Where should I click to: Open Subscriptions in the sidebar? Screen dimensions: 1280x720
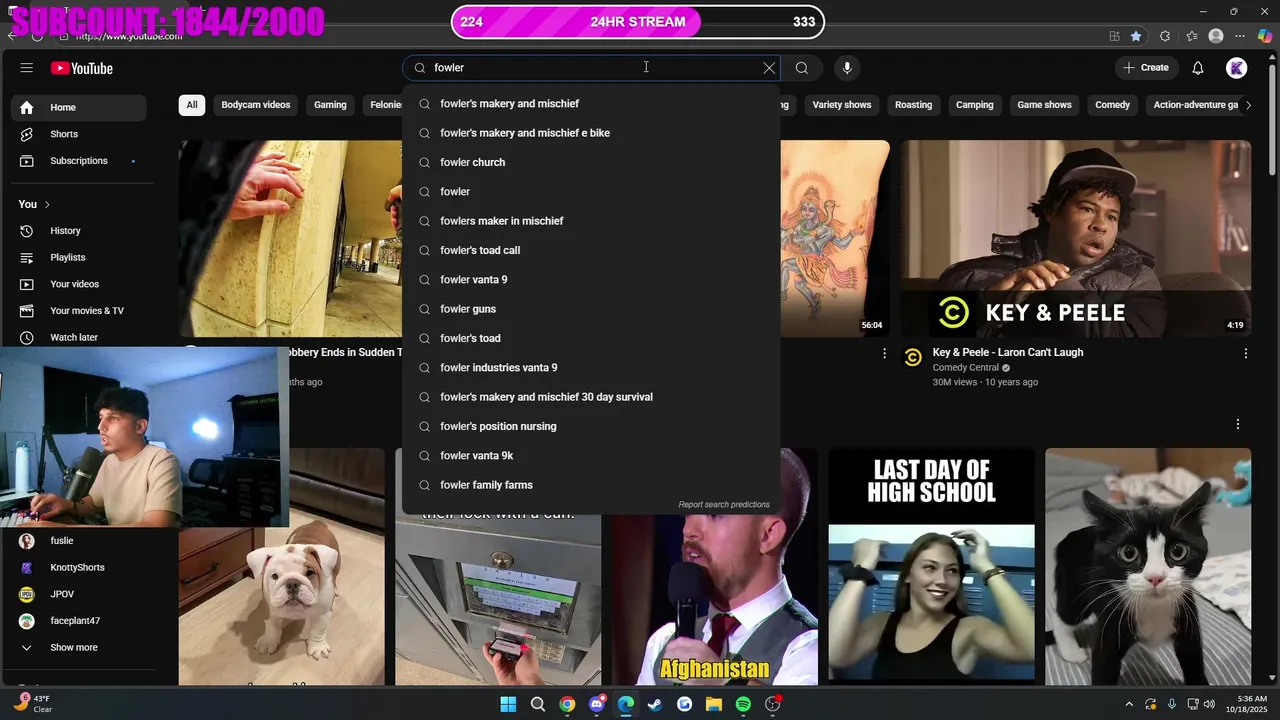pos(79,161)
